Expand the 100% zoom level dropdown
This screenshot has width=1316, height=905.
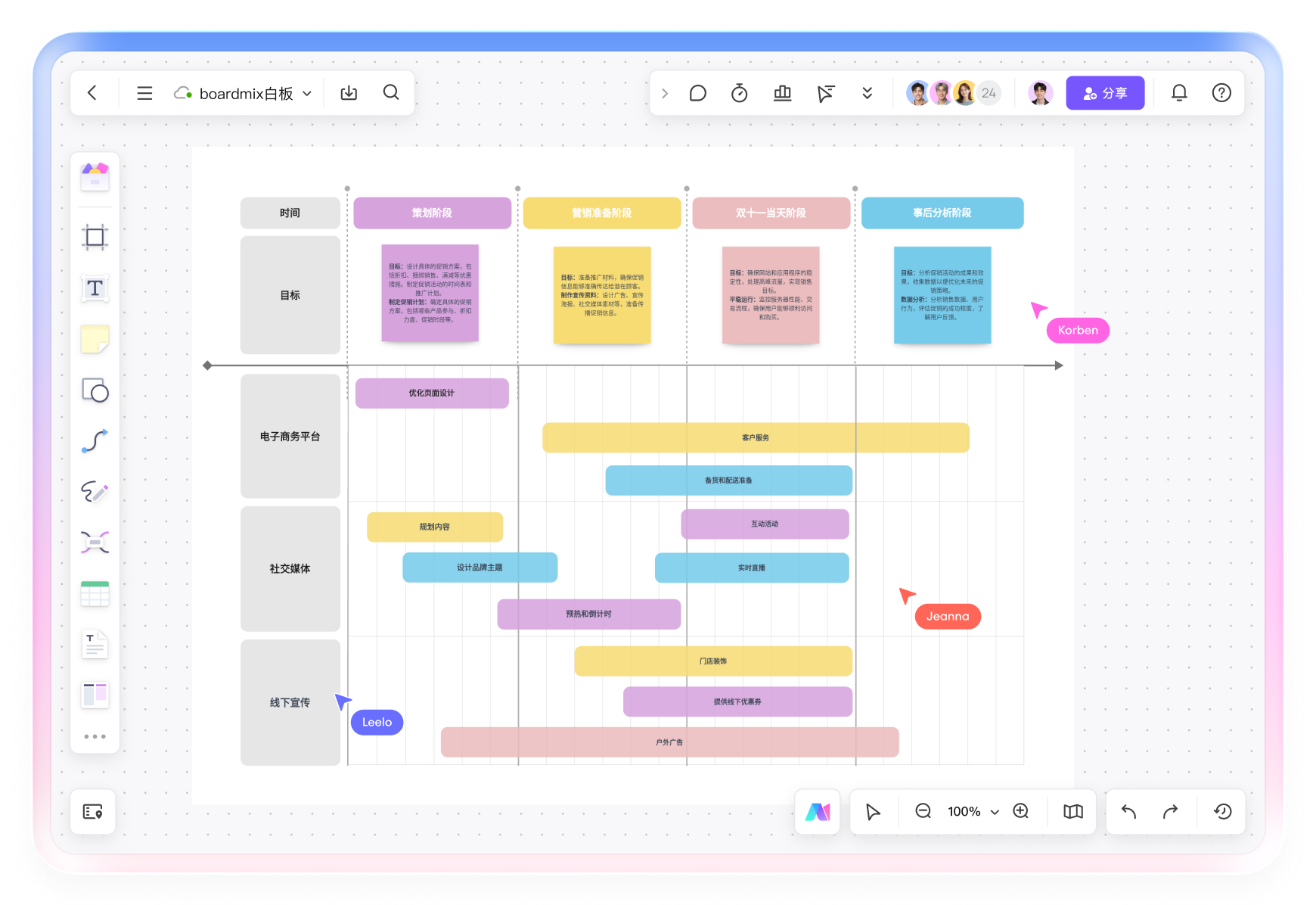coord(995,812)
